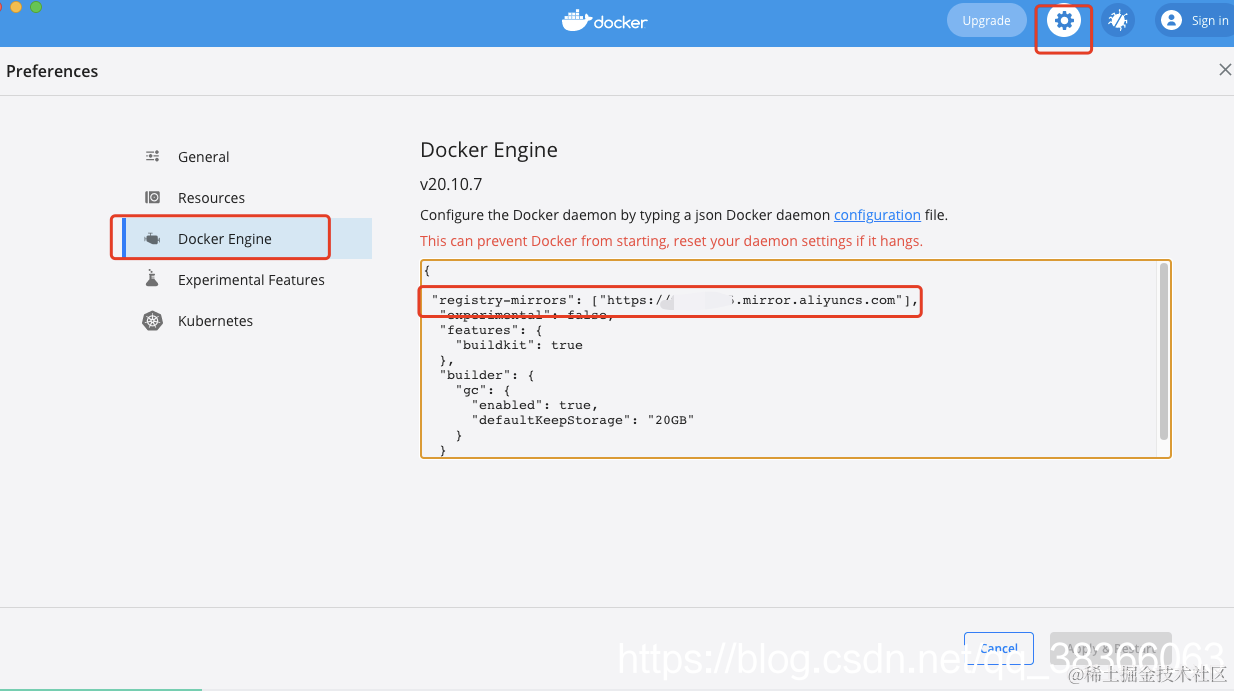The width and height of the screenshot is (1234, 691).
Task: Select the Kubernetes wheel icon
Action: pyautogui.click(x=152, y=320)
